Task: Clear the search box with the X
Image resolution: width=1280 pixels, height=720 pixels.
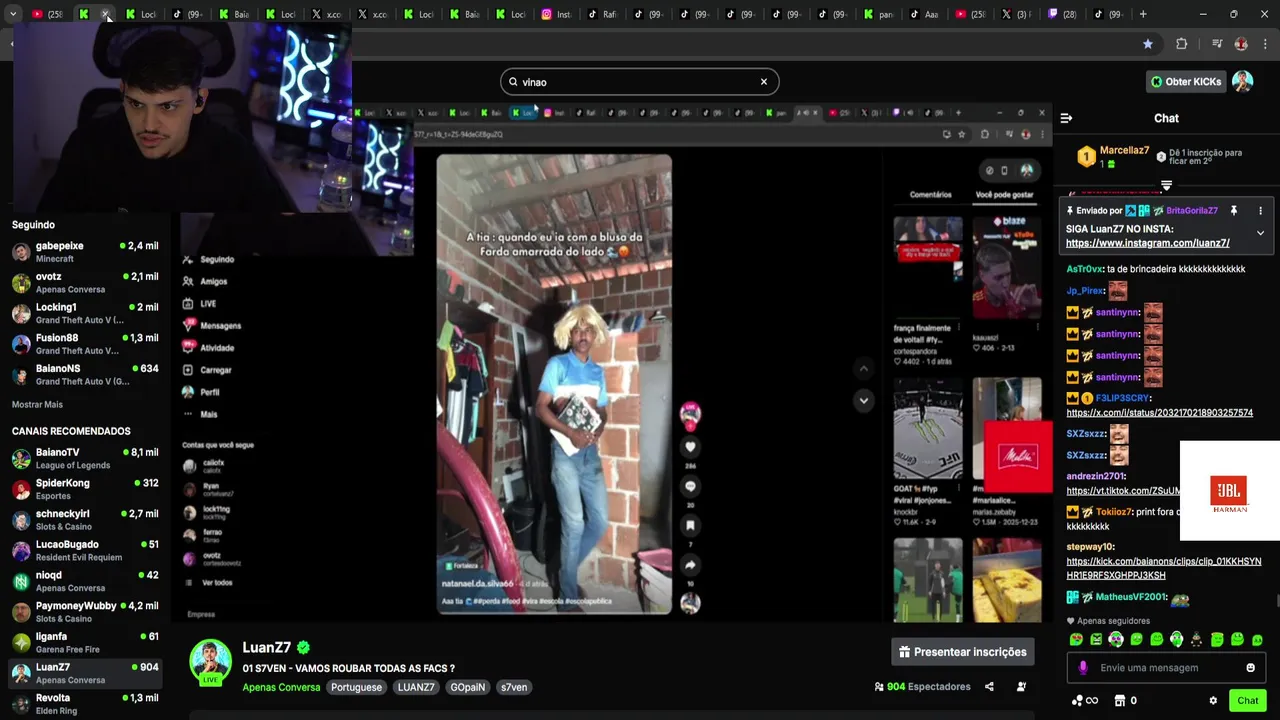Action: click(x=764, y=82)
